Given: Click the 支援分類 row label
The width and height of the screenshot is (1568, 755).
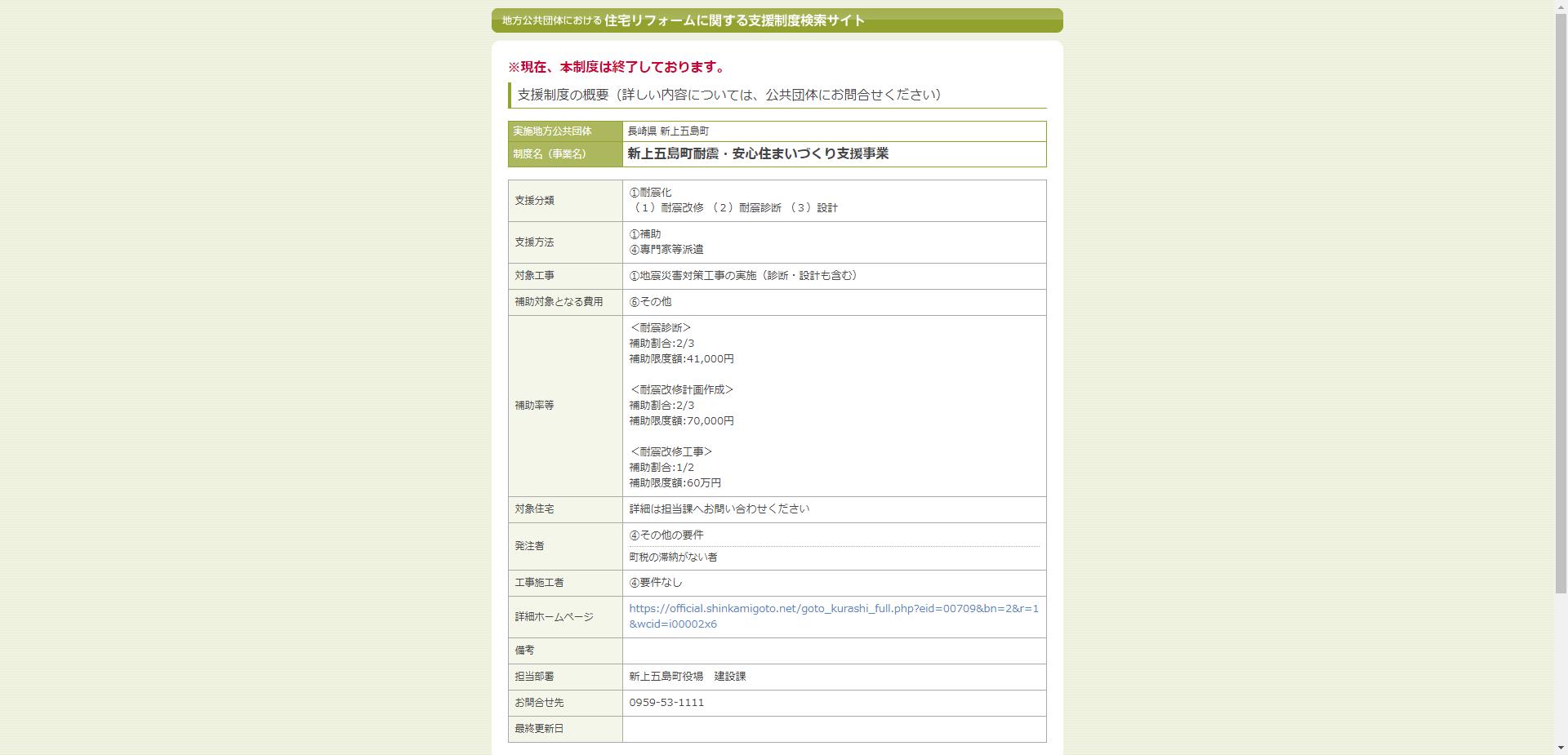Looking at the screenshot, I should [534, 201].
